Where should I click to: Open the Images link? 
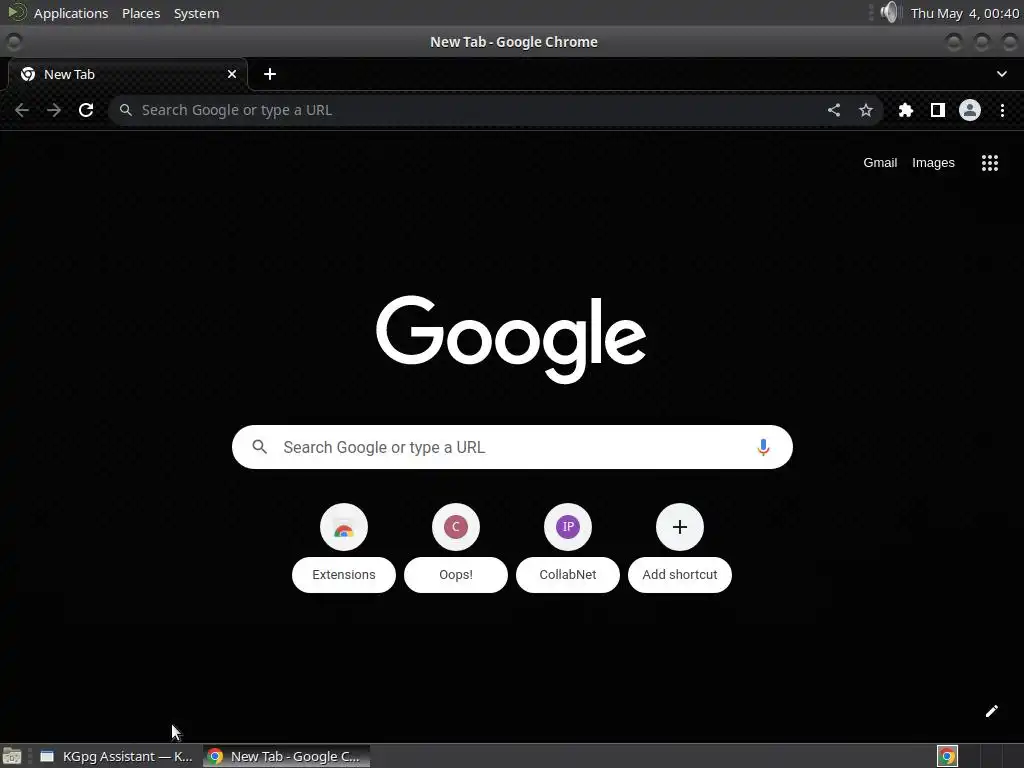click(933, 163)
